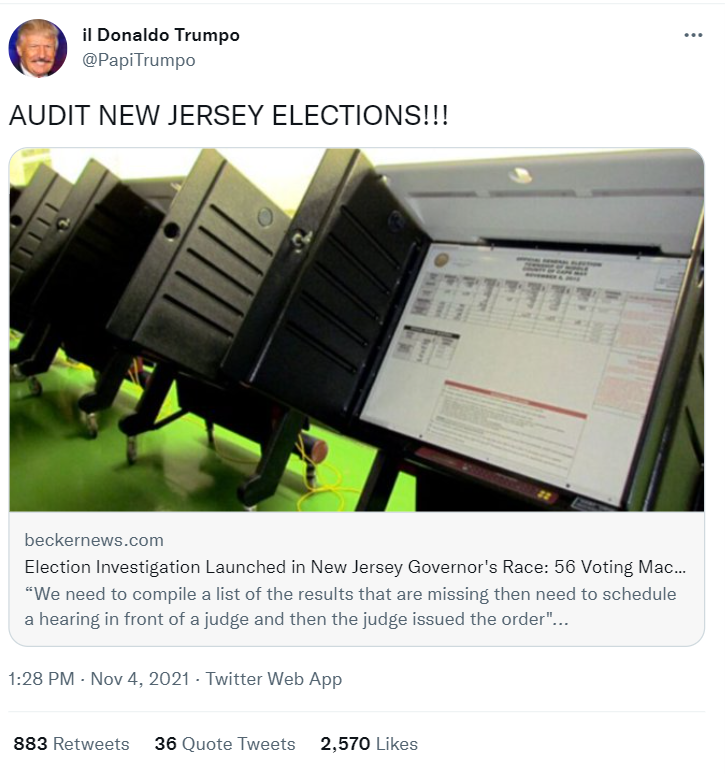This screenshot has width=725, height=774.
Task: Open the "Election Investigation Launched" headline
Action: (355, 567)
